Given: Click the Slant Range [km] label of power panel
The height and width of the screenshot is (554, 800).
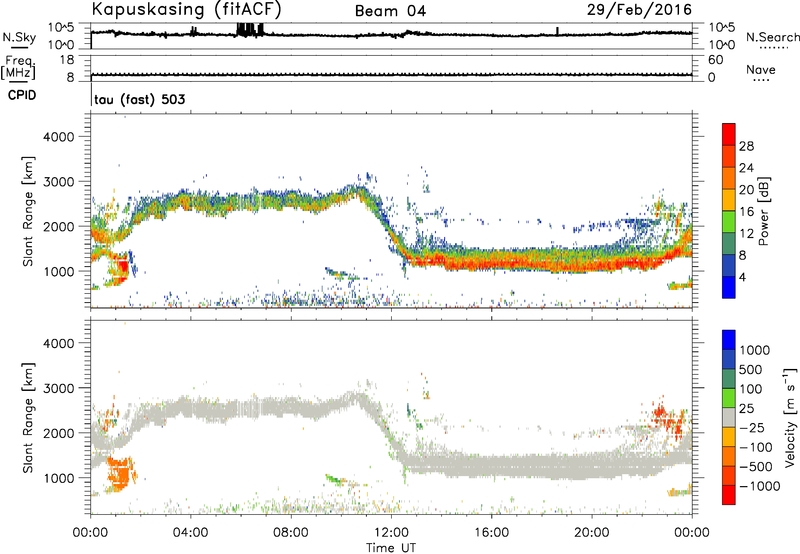Looking at the screenshot, I should [x=28, y=211].
